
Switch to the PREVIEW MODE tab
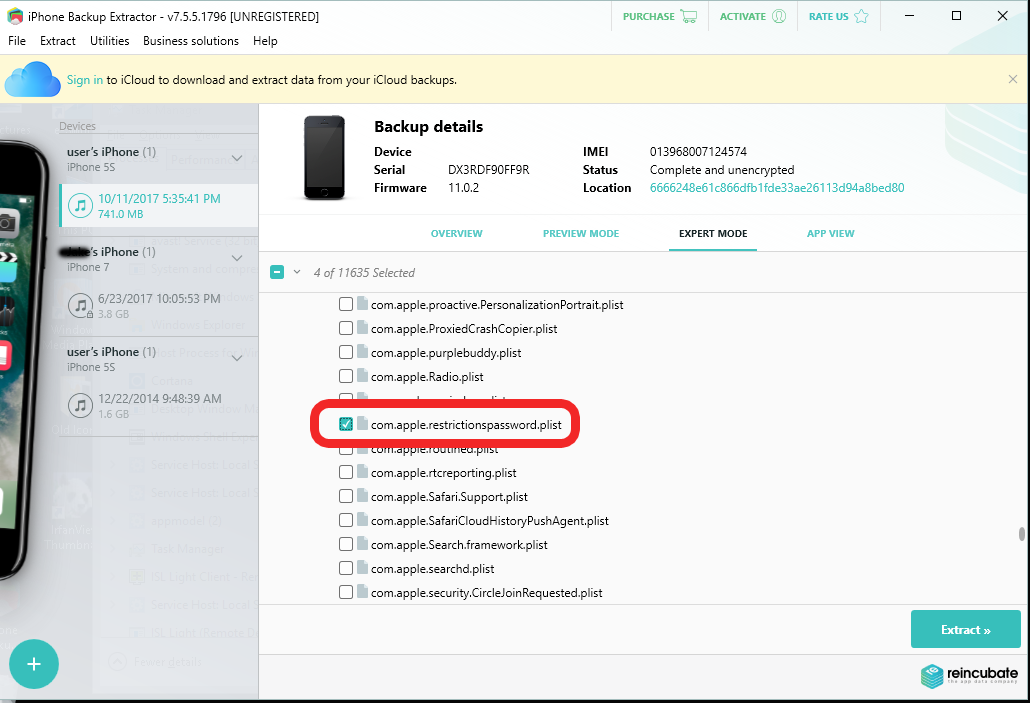(x=581, y=233)
